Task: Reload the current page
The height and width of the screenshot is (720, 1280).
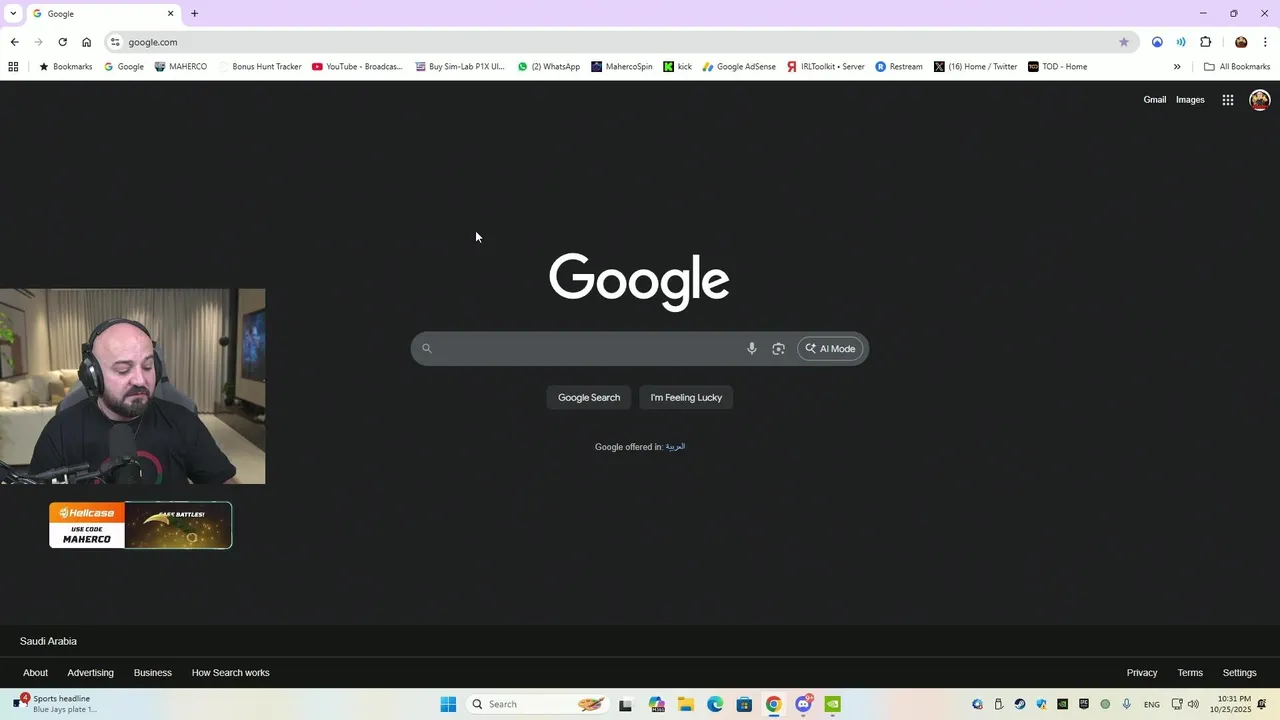Action: pyautogui.click(x=62, y=42)
